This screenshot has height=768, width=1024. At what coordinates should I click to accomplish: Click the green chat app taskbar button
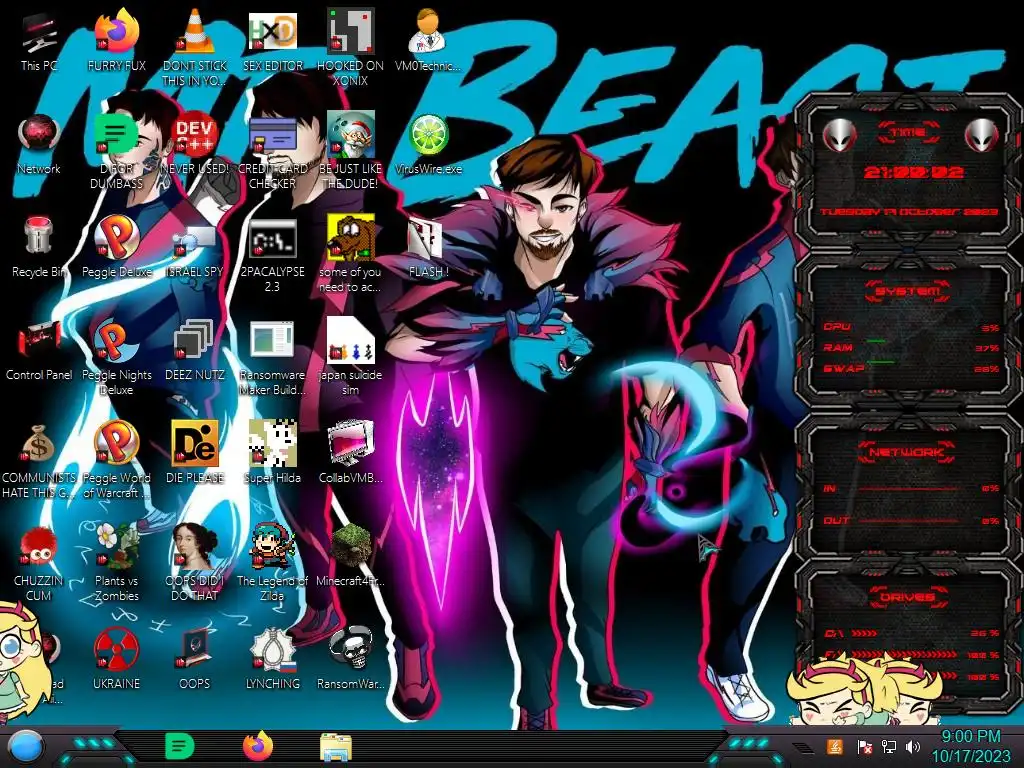coord(180,746)
